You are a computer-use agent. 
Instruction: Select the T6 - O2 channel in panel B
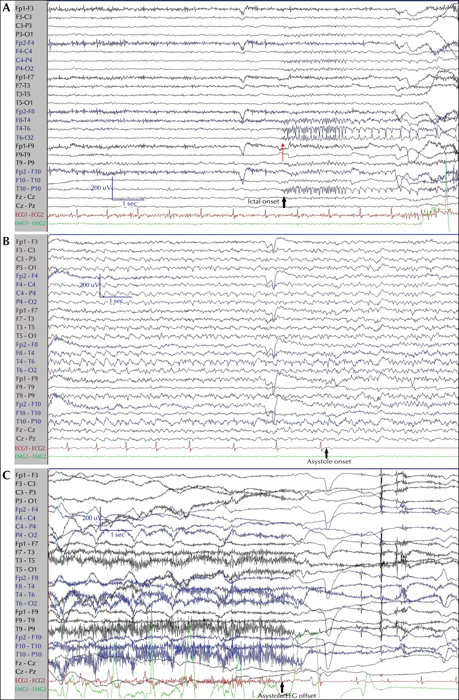[26, 370]
